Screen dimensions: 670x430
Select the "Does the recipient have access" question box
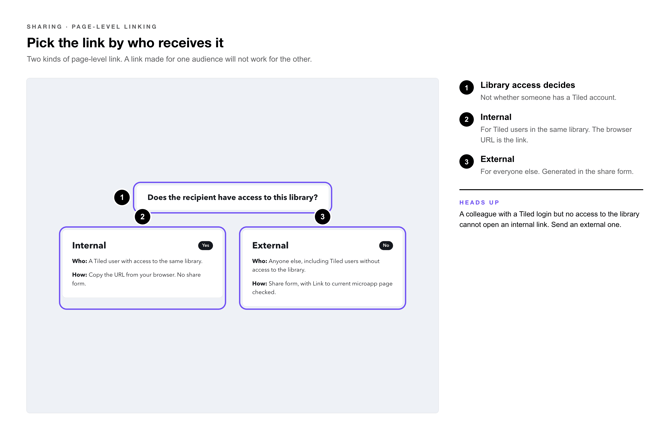click(232, 197)
